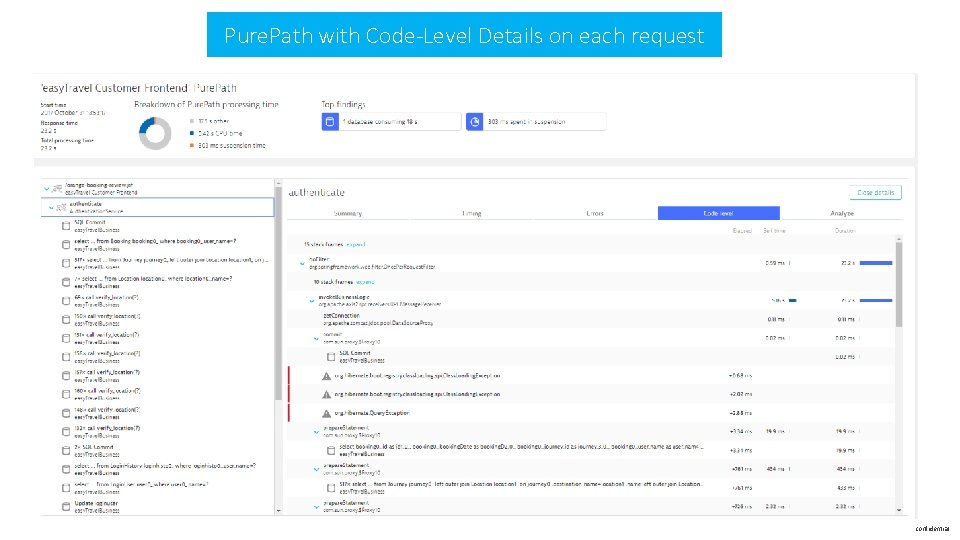Screen dimensions: 960x540
Task: Click warning icon of ClassLoadingException at +0.68 ms
Action: 326,376
